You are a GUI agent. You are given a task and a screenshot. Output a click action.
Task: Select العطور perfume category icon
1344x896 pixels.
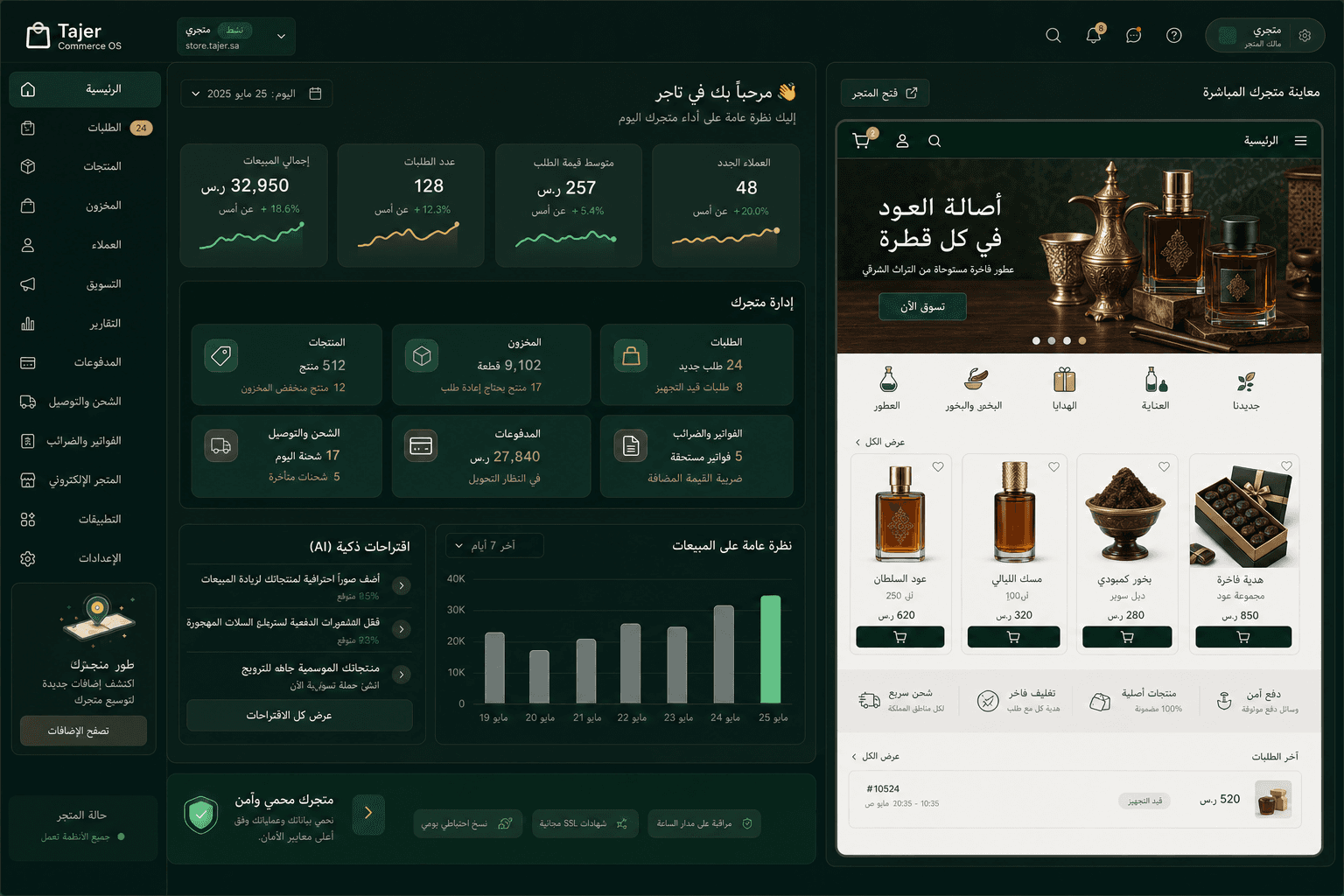888,380
